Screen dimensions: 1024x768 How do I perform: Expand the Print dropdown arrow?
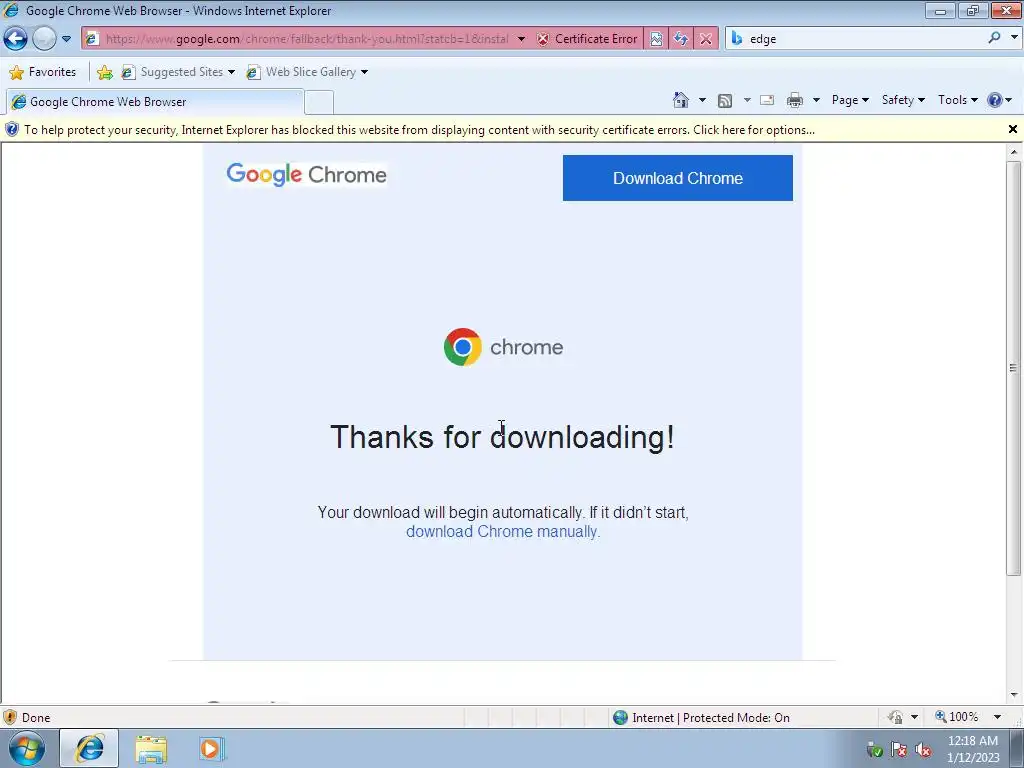(816, 100)
